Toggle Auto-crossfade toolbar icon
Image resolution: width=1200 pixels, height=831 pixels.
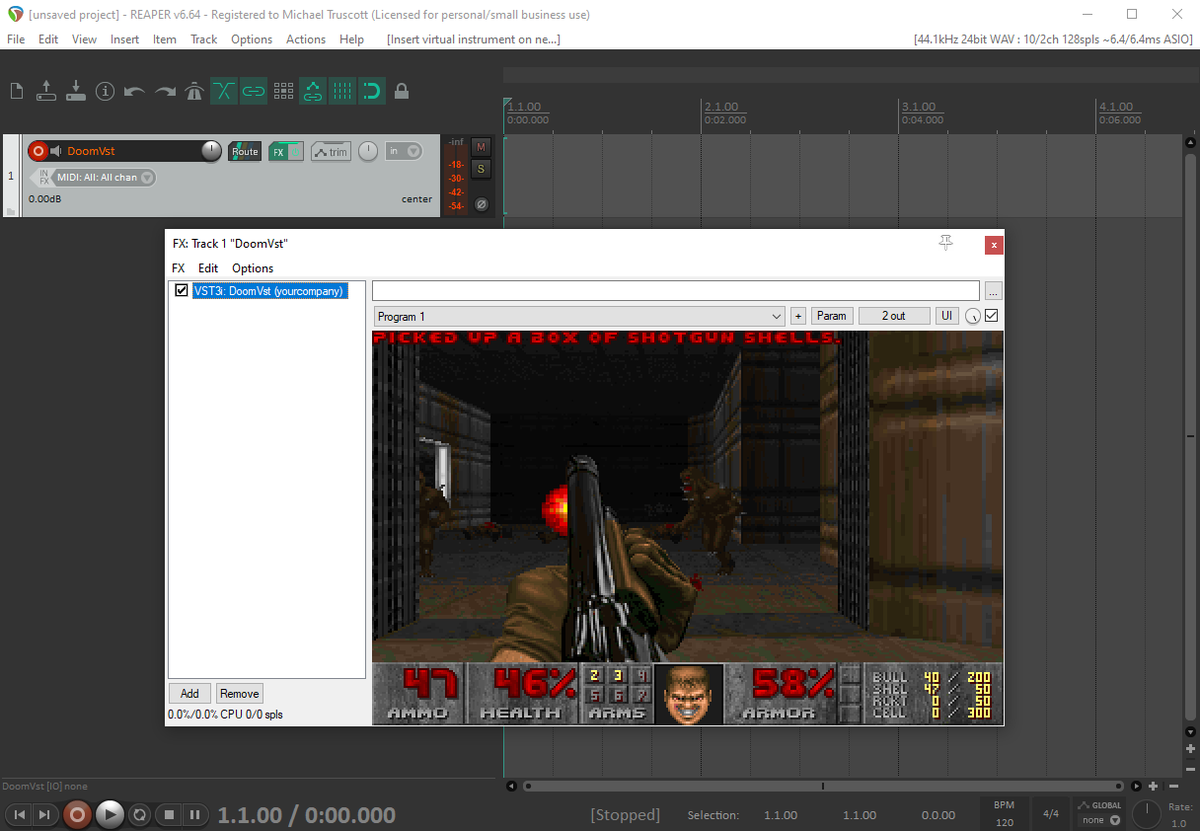224,92
